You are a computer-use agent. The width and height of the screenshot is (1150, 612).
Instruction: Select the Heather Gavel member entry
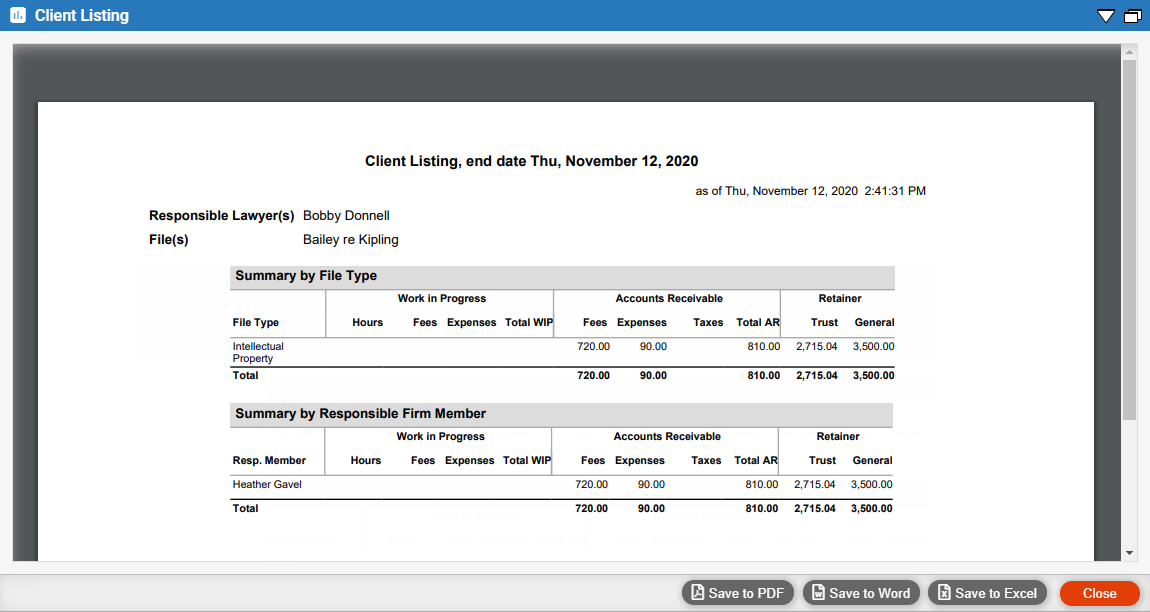click(x=267, y=484)
